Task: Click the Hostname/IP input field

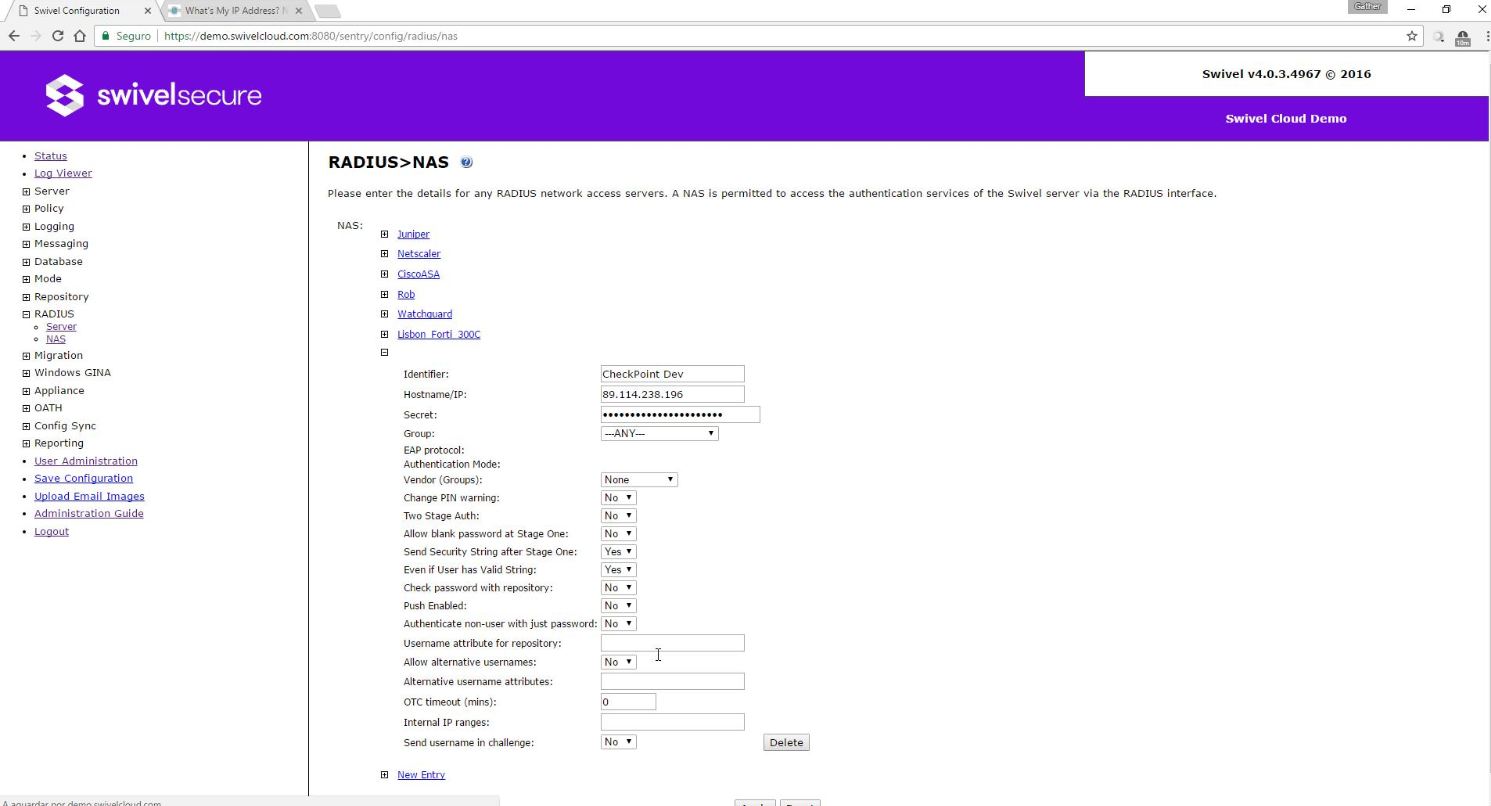Action: tap(672, 394)
